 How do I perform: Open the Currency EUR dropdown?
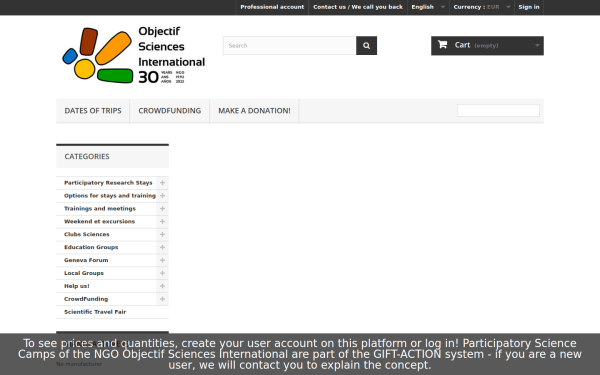(x=481, y=7)
